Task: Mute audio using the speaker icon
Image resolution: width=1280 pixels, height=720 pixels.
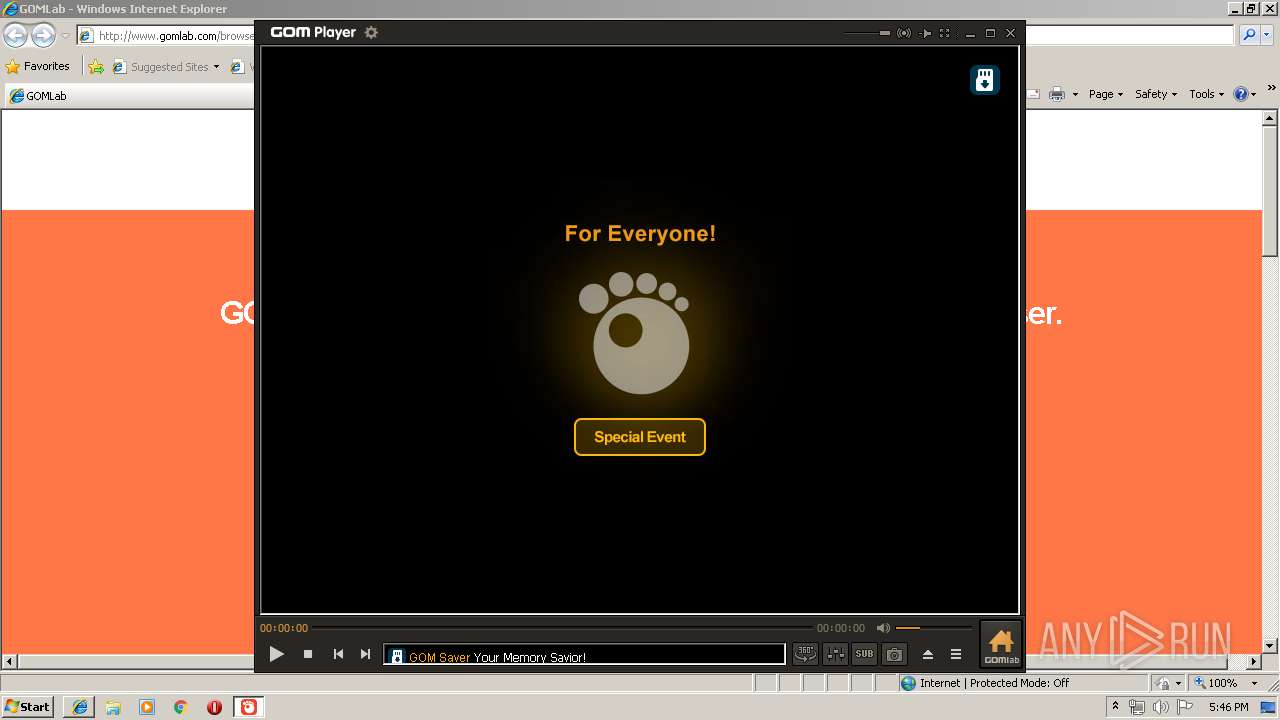Action: tap(883, 628)
